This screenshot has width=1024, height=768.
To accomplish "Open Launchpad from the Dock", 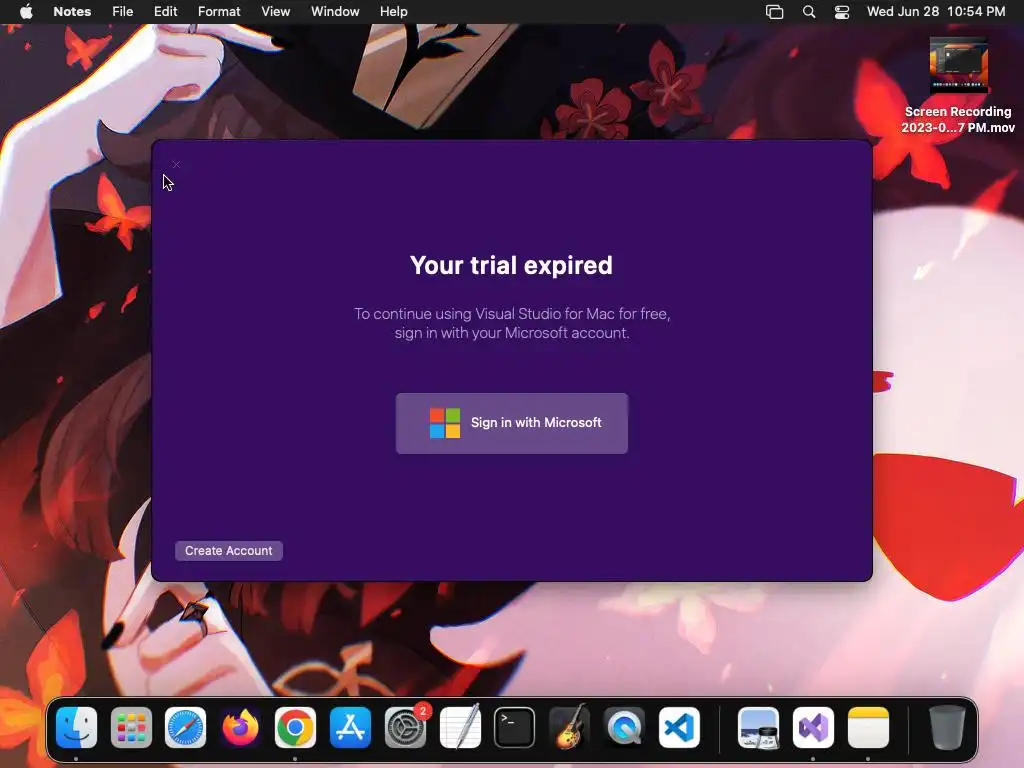I will pyautogui.click(x=131, y=728).
